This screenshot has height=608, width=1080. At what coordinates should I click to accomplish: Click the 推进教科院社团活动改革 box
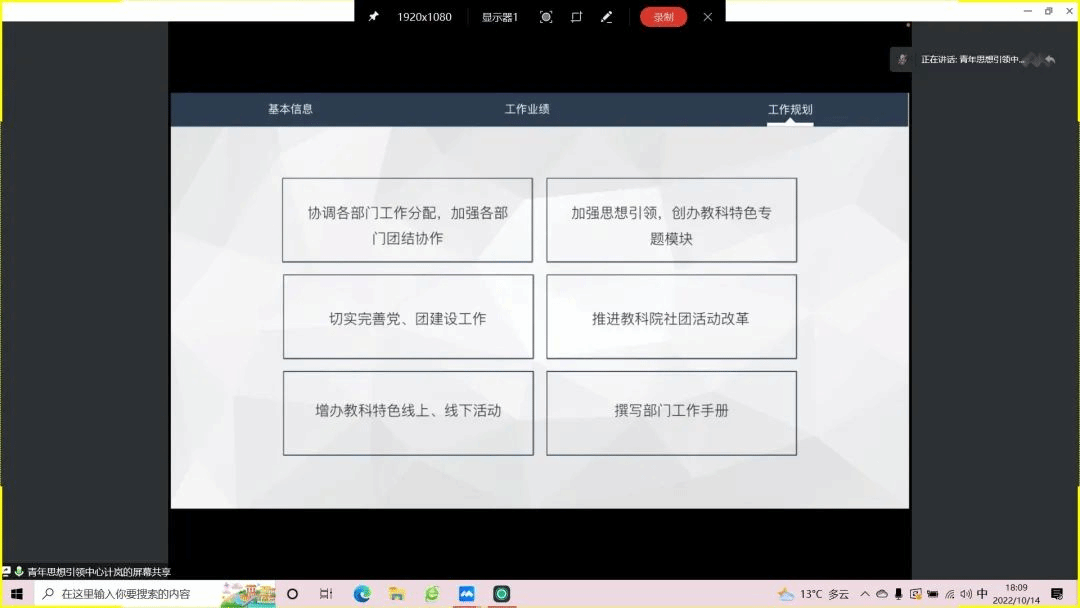(671, 317)
